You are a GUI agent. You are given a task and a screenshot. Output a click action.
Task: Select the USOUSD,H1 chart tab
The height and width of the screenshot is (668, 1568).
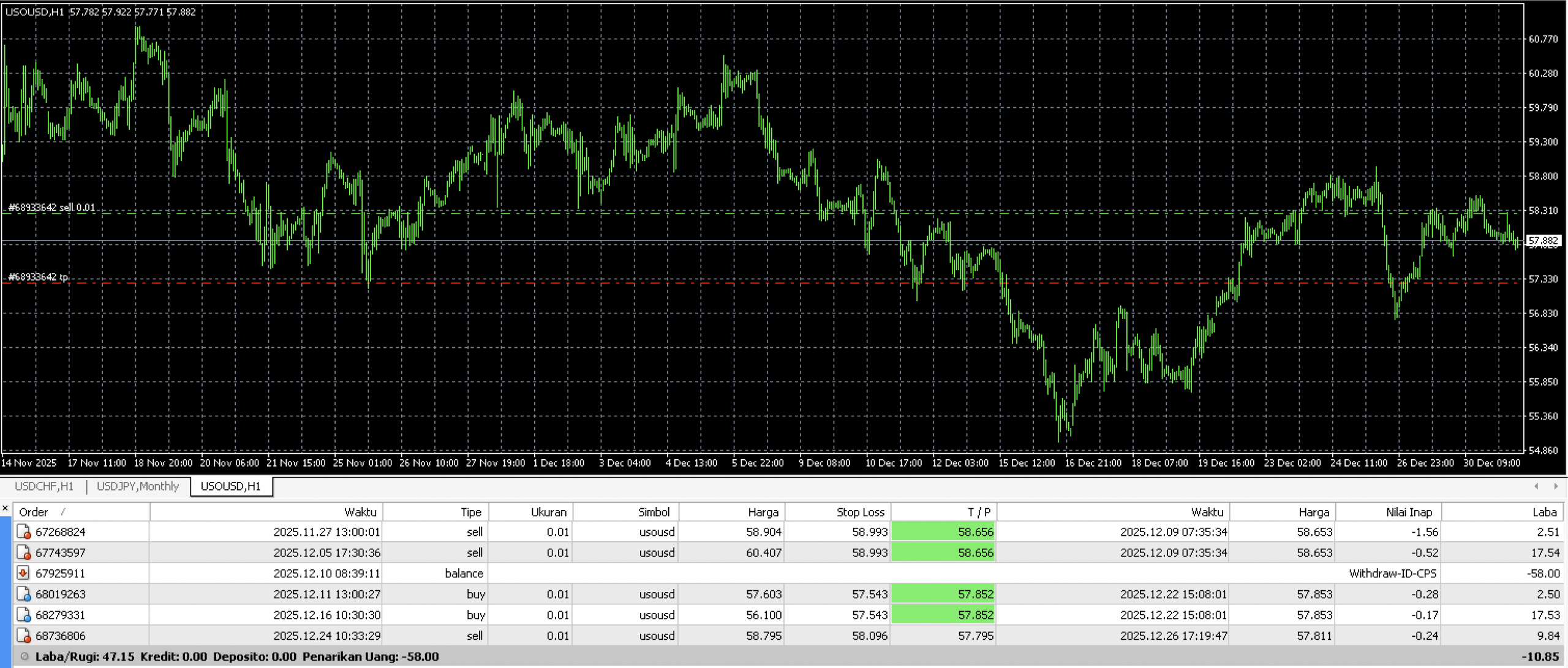(230, 486)
